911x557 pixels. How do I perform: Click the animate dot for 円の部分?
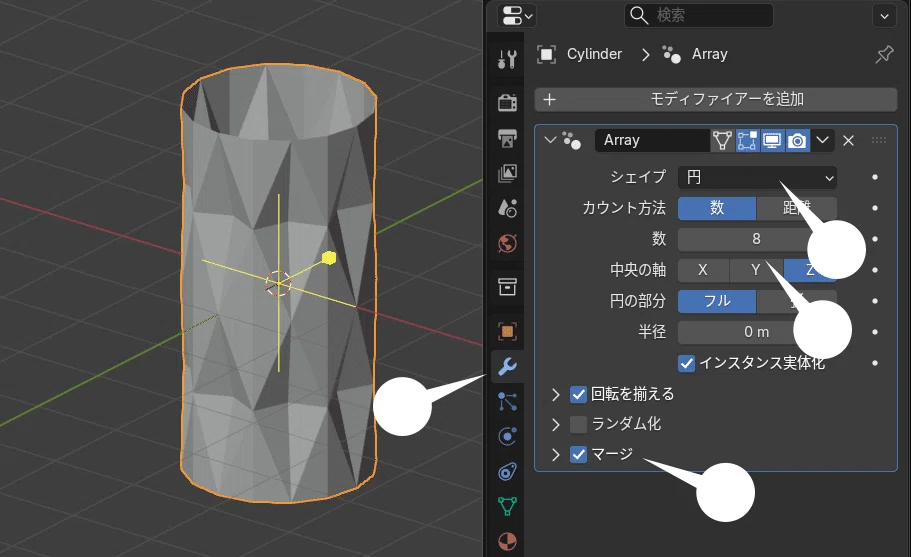tap(875, 301)
